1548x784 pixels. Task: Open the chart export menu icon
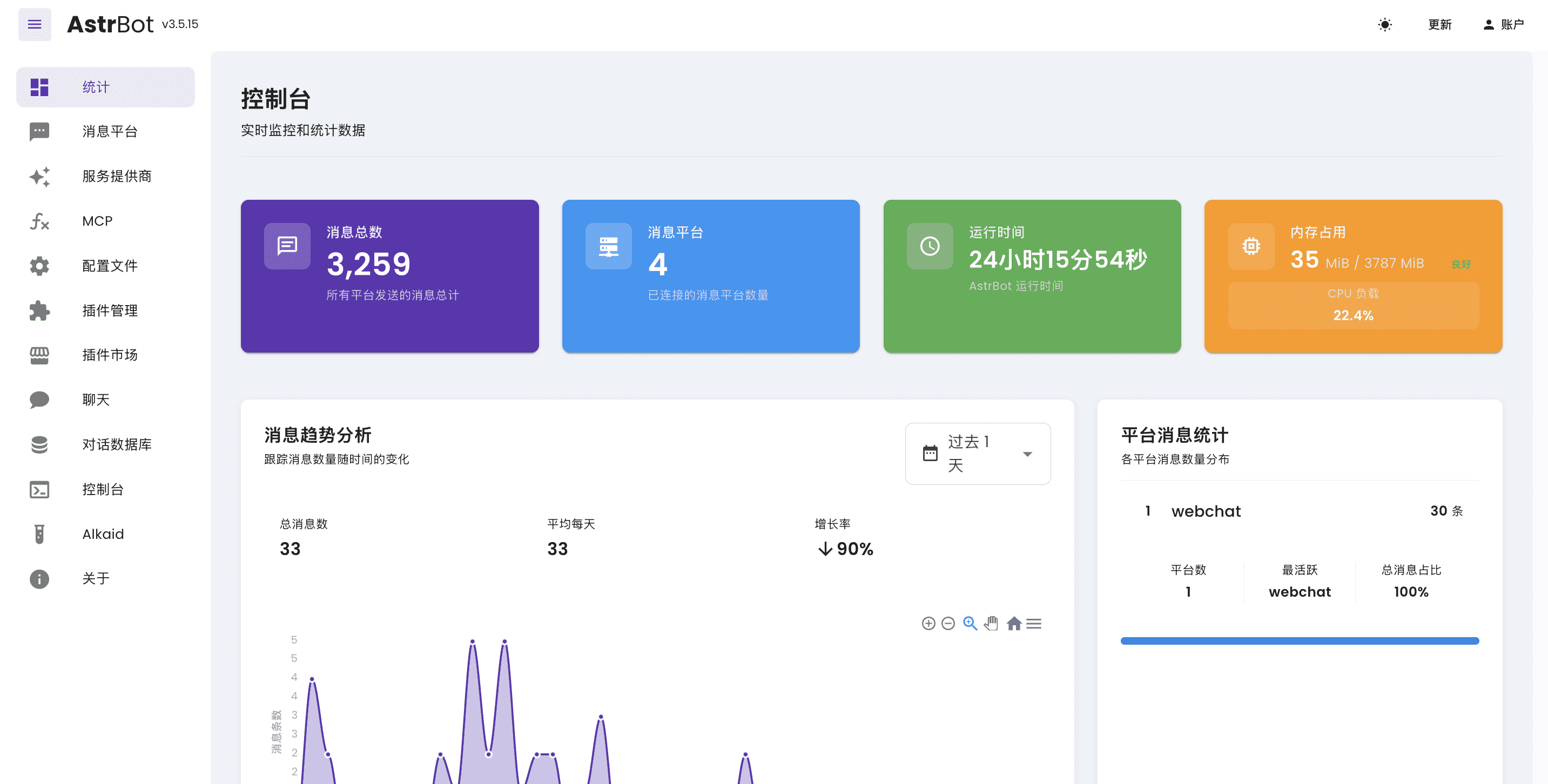click(1034, 624)
